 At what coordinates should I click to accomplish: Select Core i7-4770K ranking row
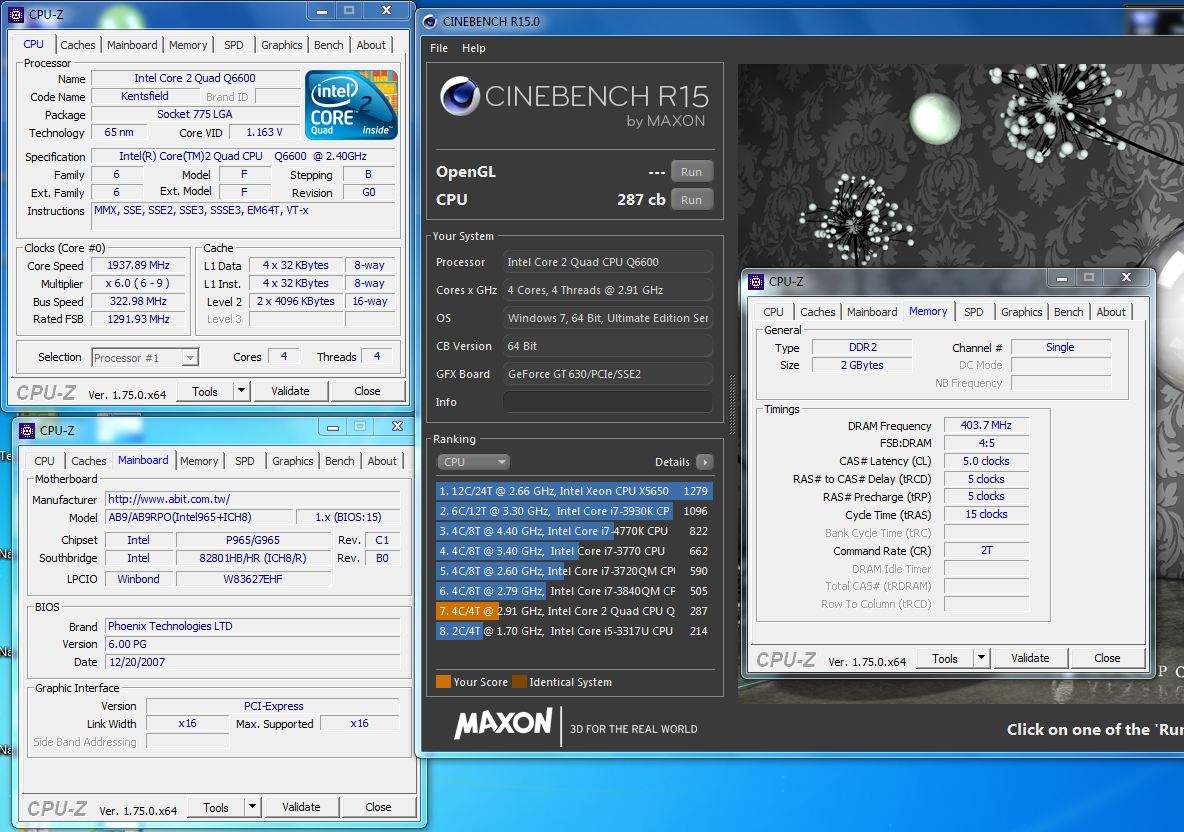pyautogui.click(x=574, y=531)
